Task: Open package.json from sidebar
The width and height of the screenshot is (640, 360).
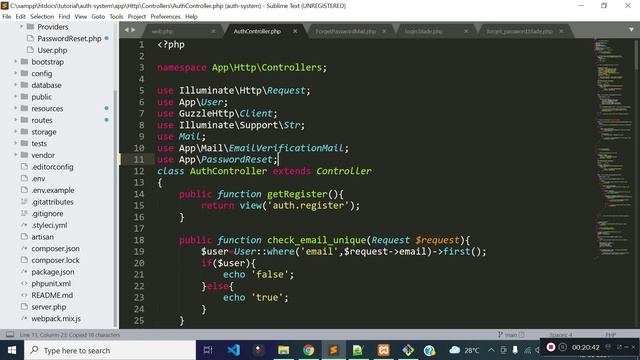Action: [x=53, y=272]
